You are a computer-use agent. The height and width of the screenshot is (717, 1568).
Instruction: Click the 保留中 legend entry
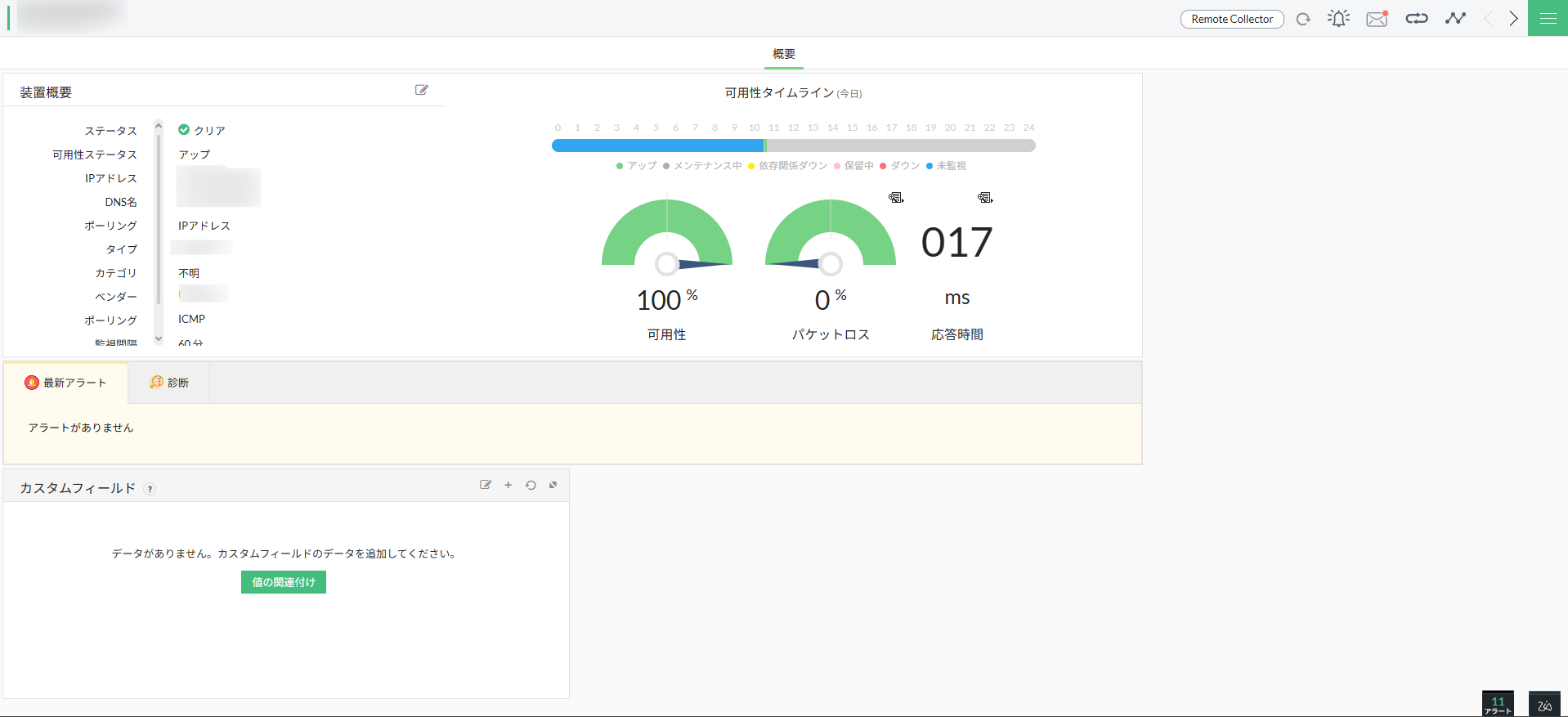point(853,166)
